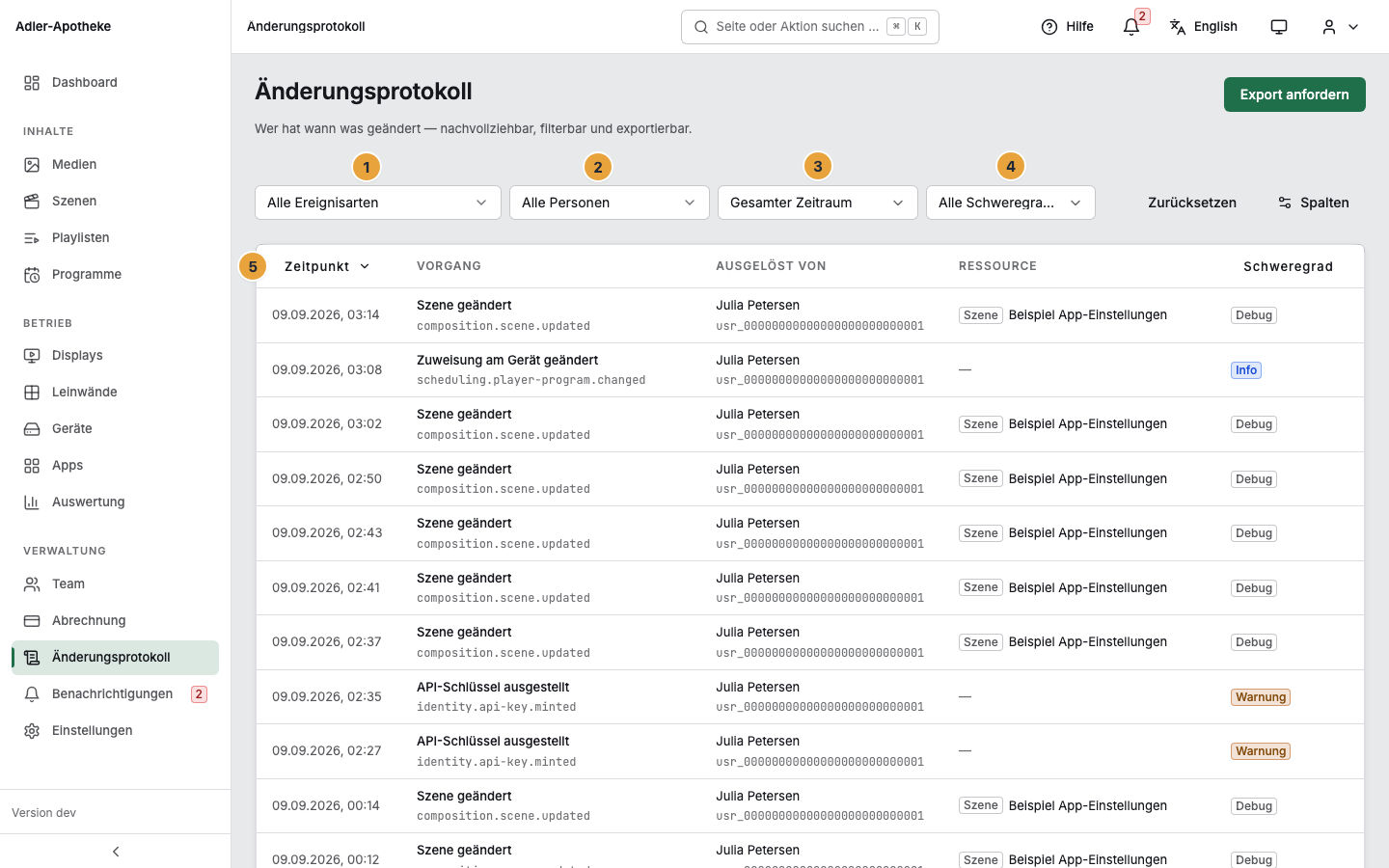
Task: Open the Alle Schweregrade filter dropdown
Action: (1011, 203)
